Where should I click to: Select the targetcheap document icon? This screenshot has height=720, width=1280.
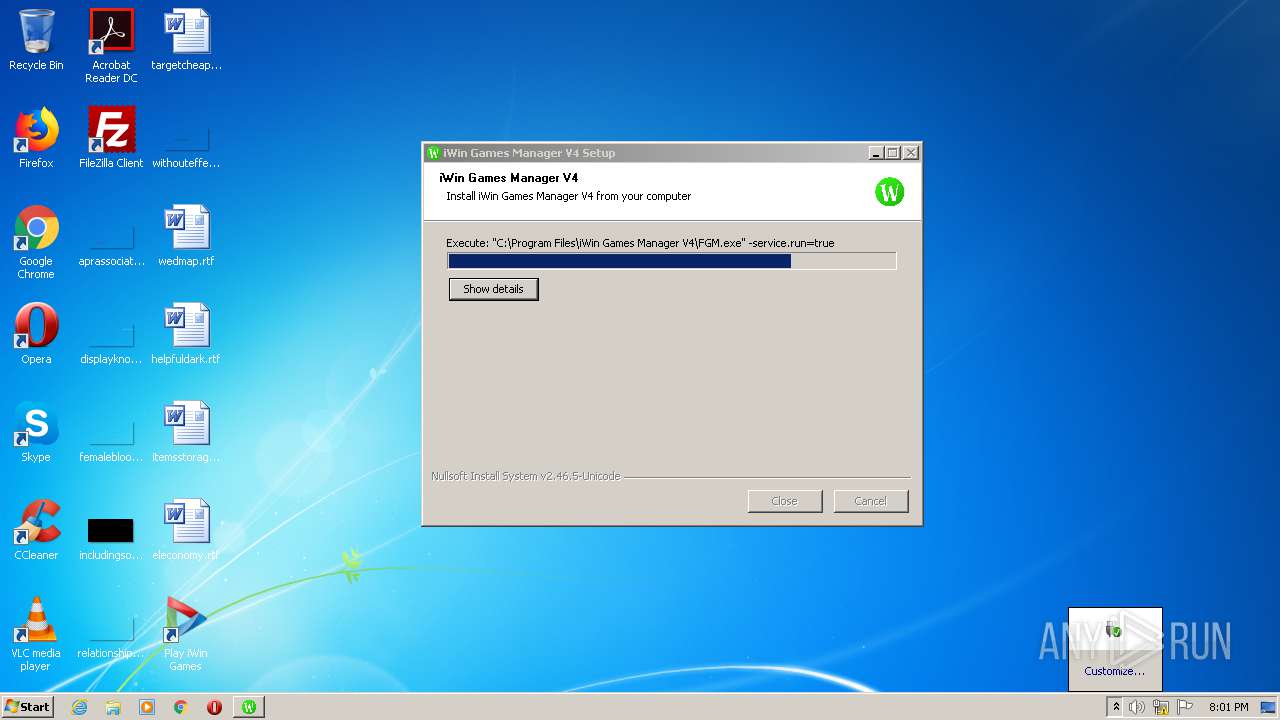186,40
